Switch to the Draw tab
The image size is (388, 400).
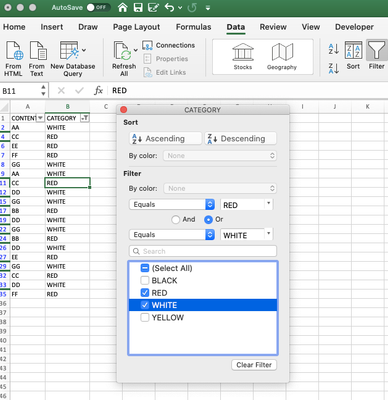tap(88, 27)
